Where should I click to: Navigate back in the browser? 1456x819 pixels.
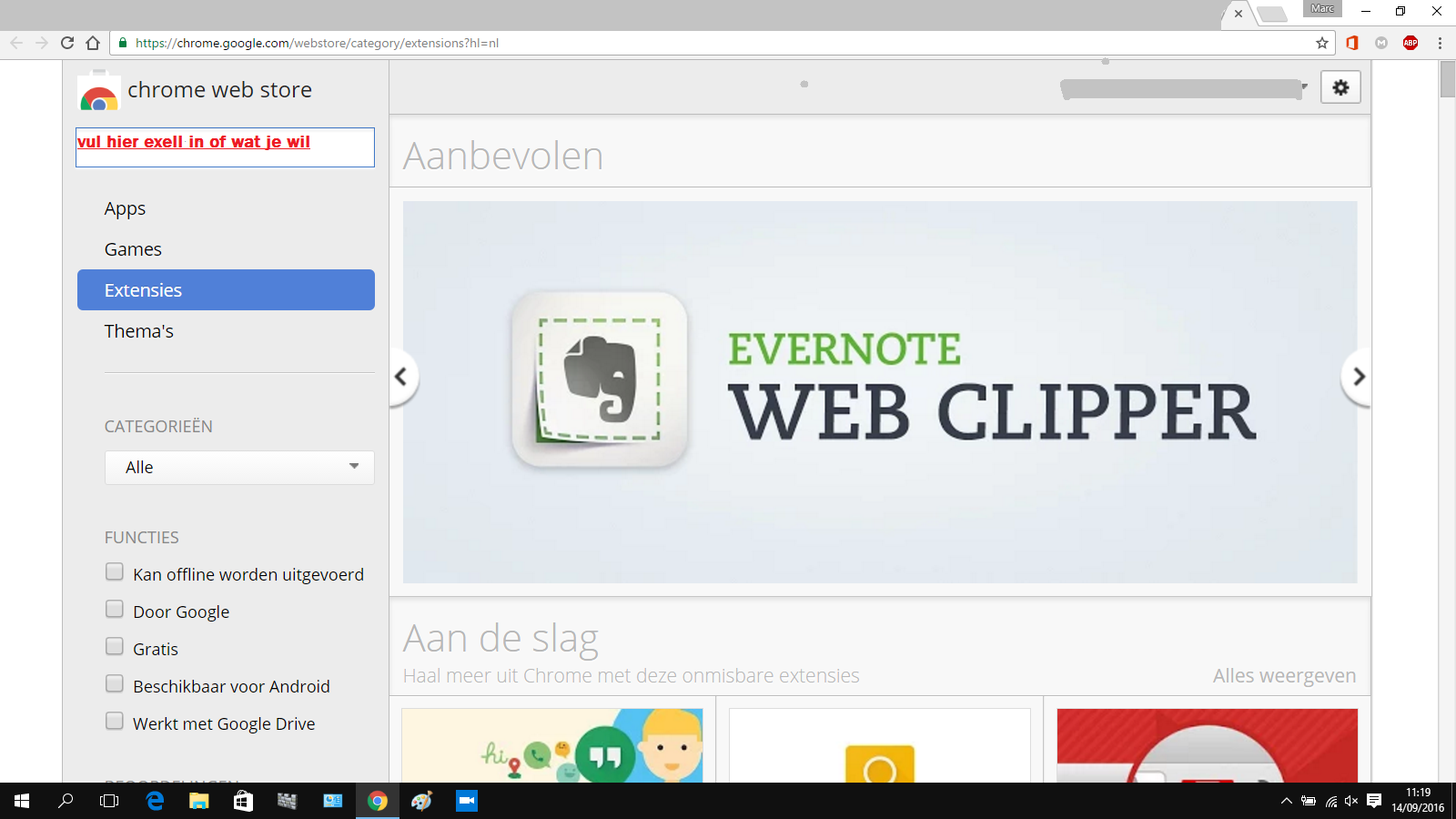[x=16, y=43]
